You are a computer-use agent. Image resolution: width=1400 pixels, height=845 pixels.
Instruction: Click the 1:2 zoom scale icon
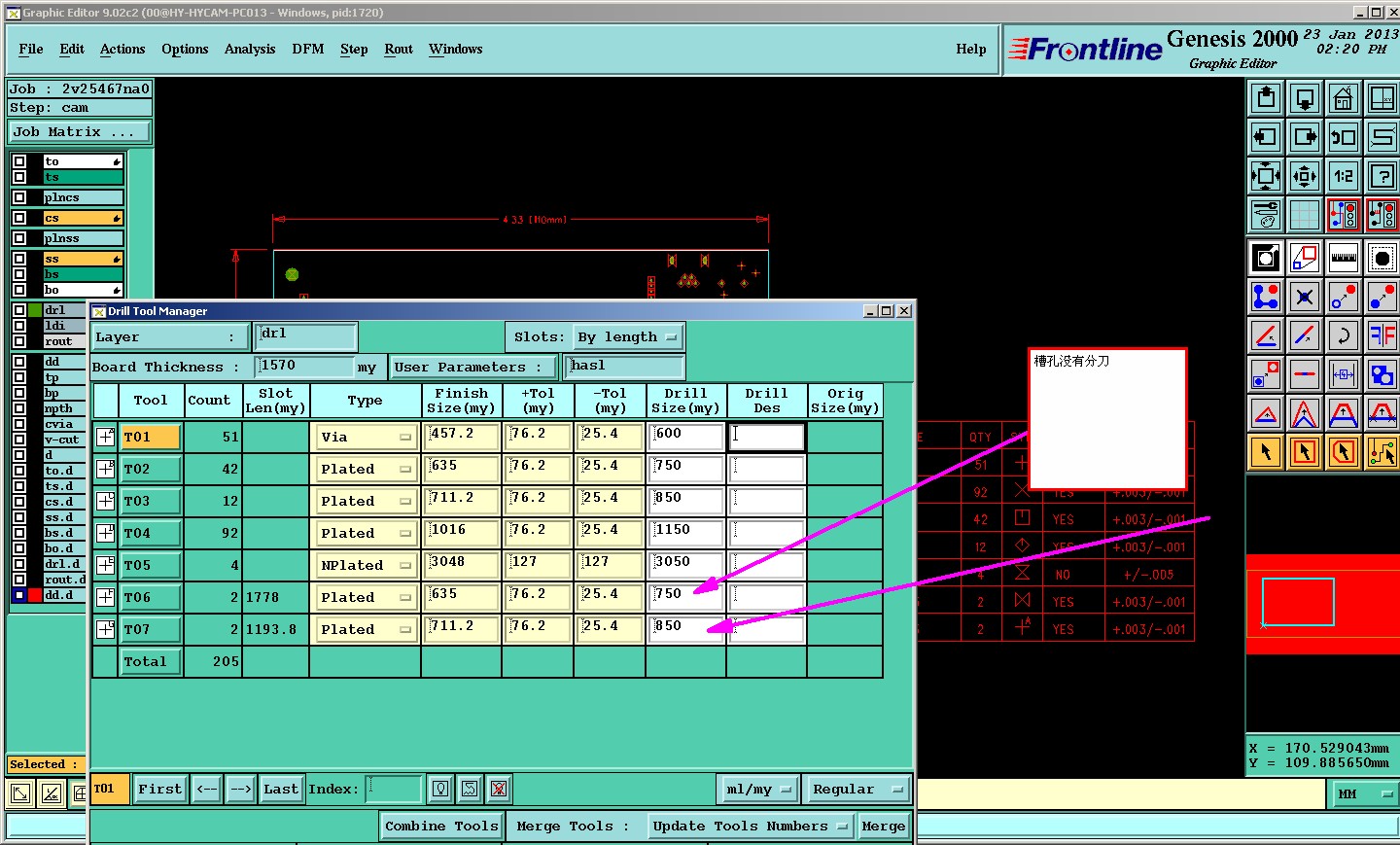tap(1344, 176)
